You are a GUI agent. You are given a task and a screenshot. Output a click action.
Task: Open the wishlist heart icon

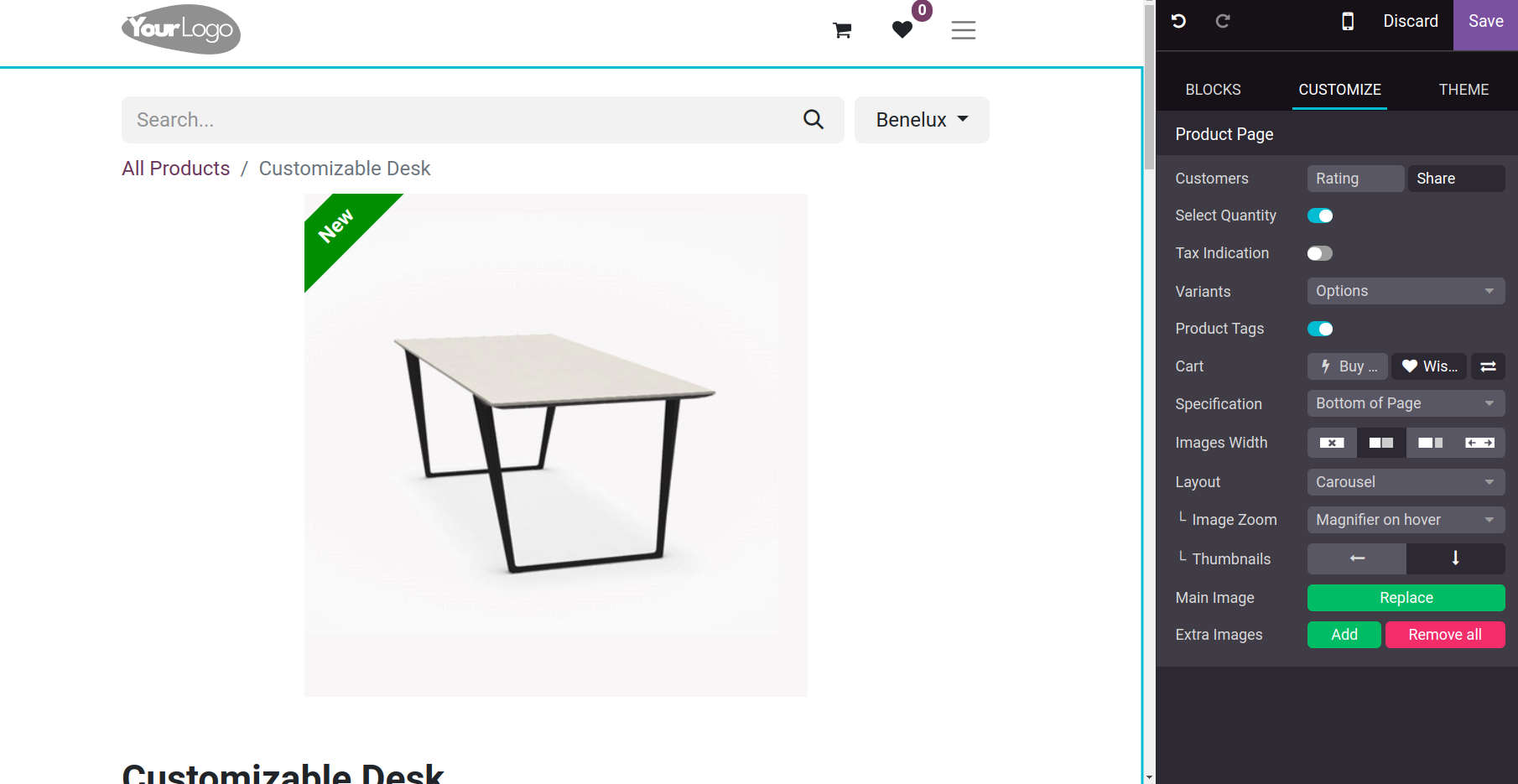pos(902,30)
